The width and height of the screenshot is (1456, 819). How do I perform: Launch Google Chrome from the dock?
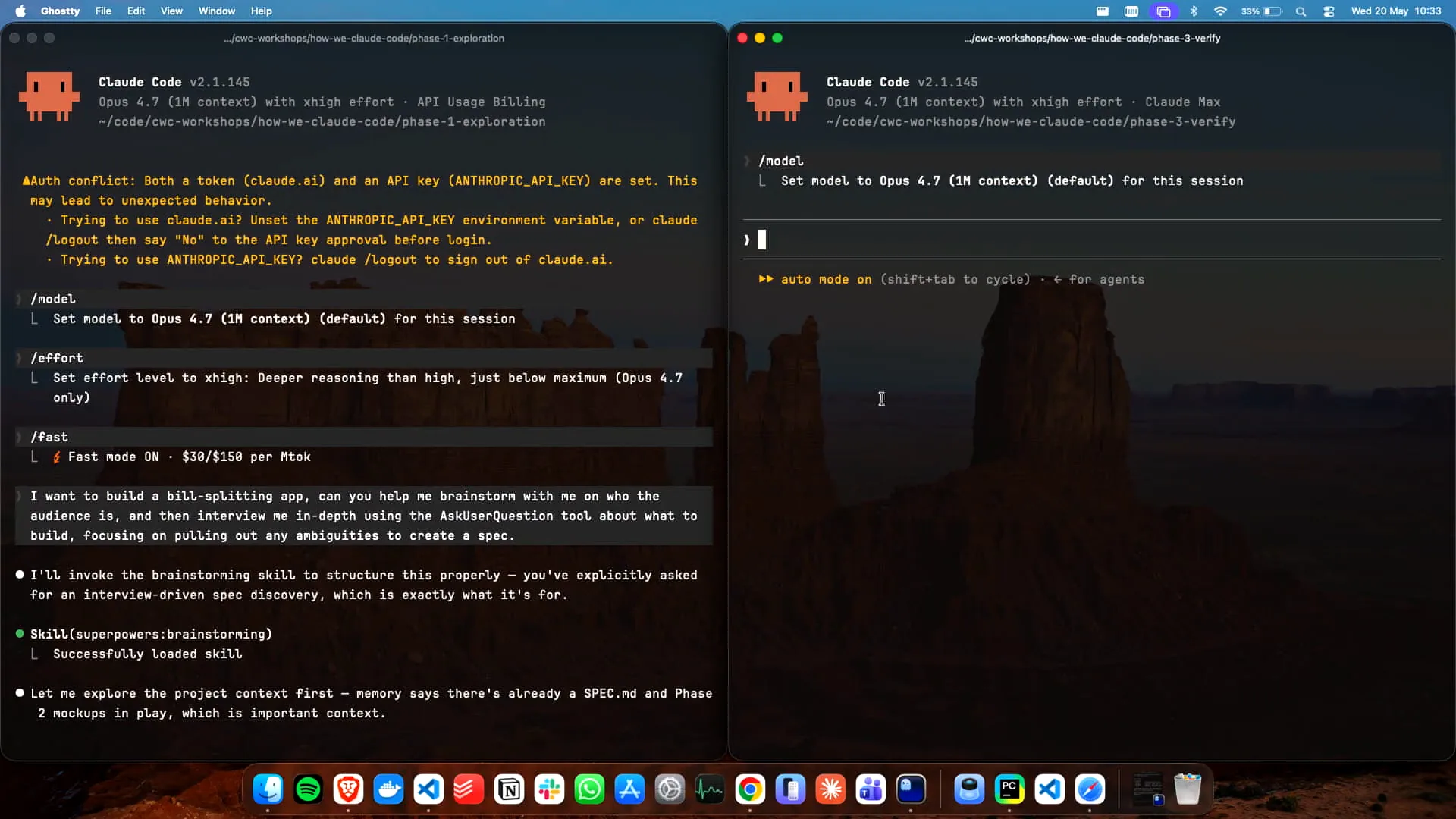750,789
